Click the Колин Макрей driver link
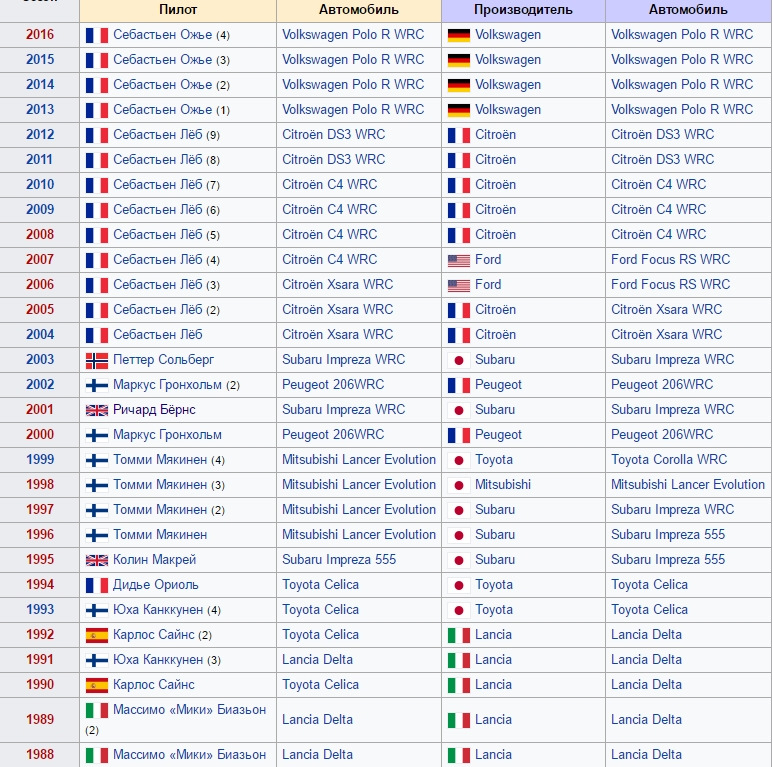The image size is (773, 767). click(154, 560)
